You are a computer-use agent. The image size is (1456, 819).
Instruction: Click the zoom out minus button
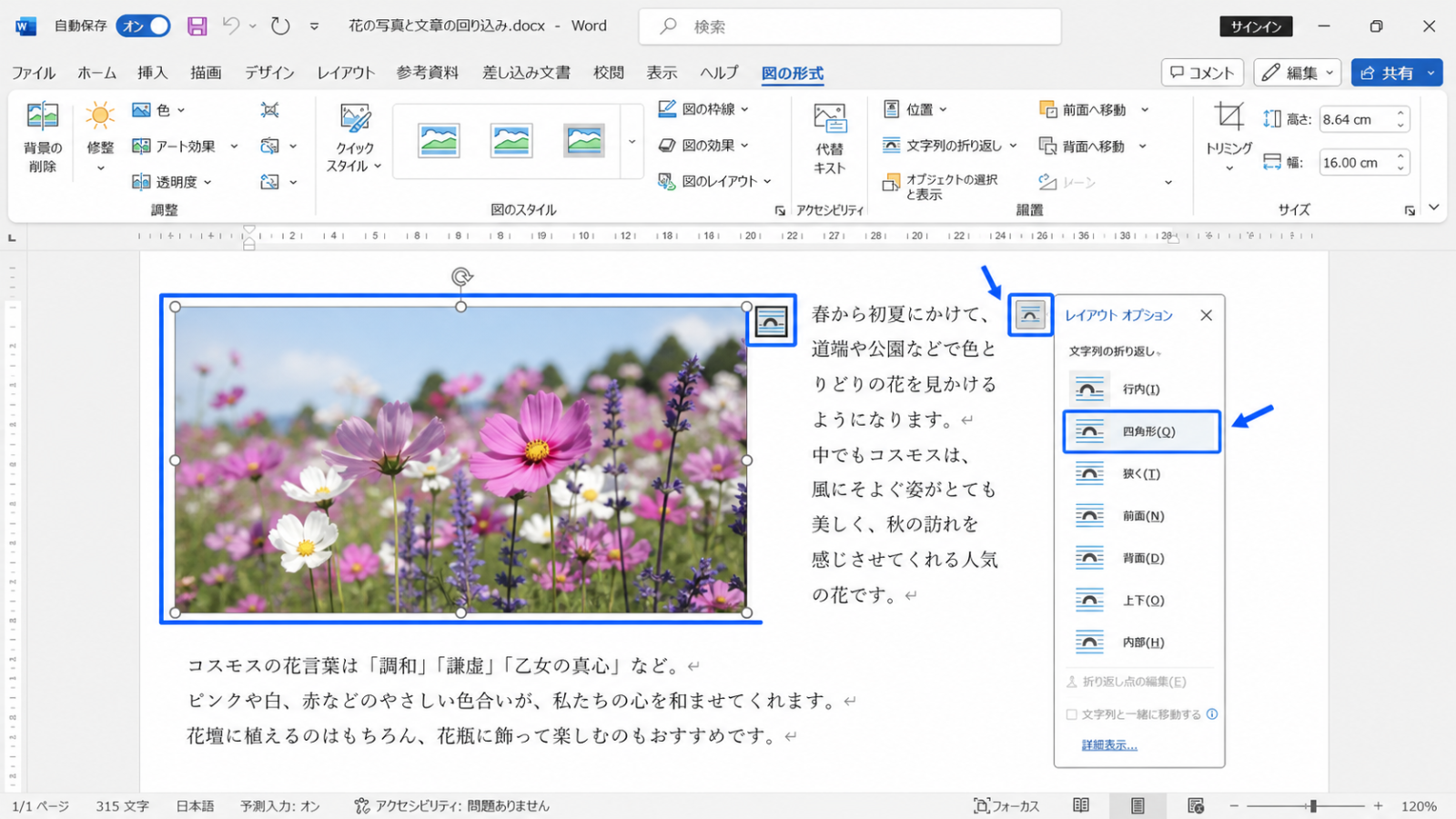[x=1234, y=805]
